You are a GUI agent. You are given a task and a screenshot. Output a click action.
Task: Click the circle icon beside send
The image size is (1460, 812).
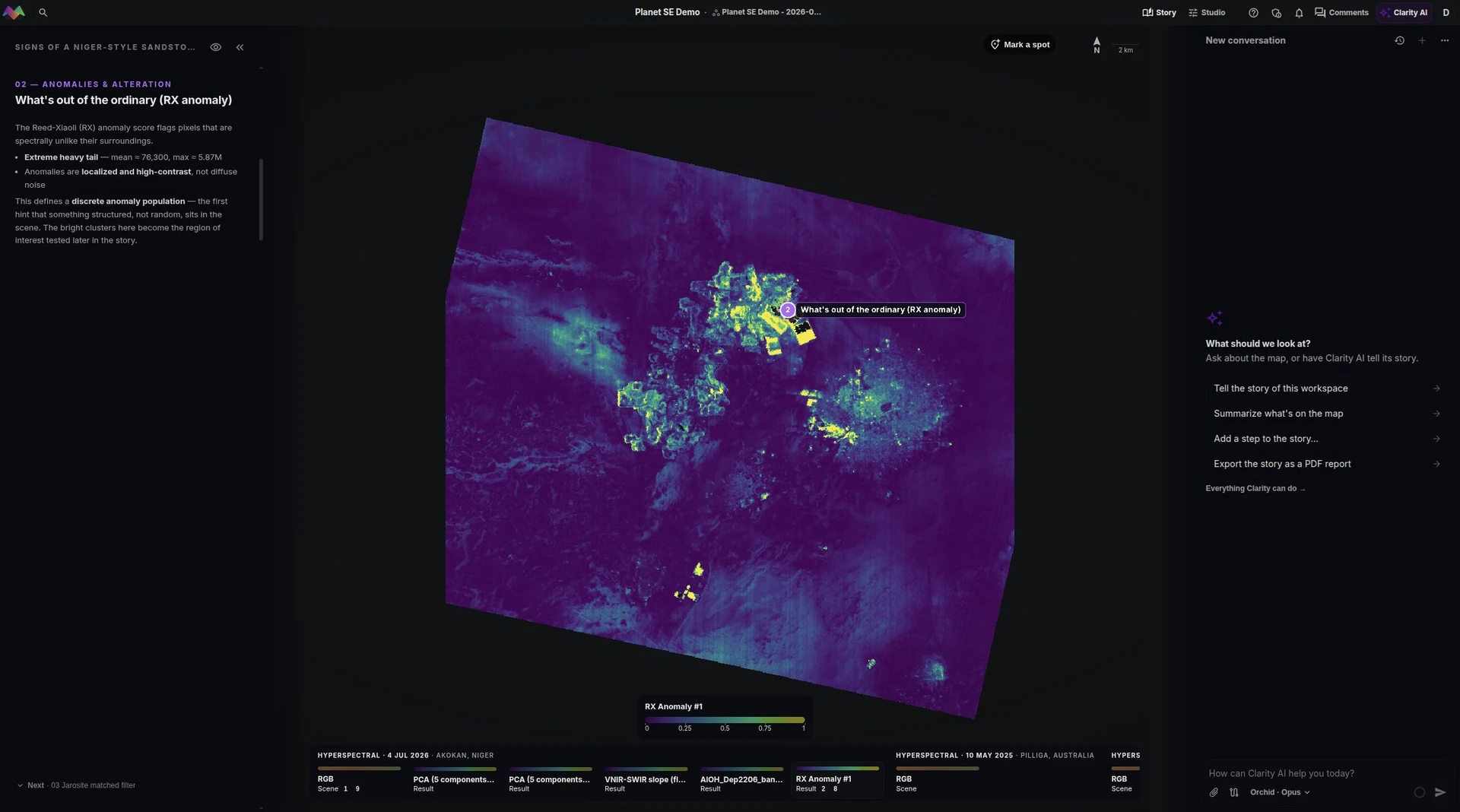1419,792
